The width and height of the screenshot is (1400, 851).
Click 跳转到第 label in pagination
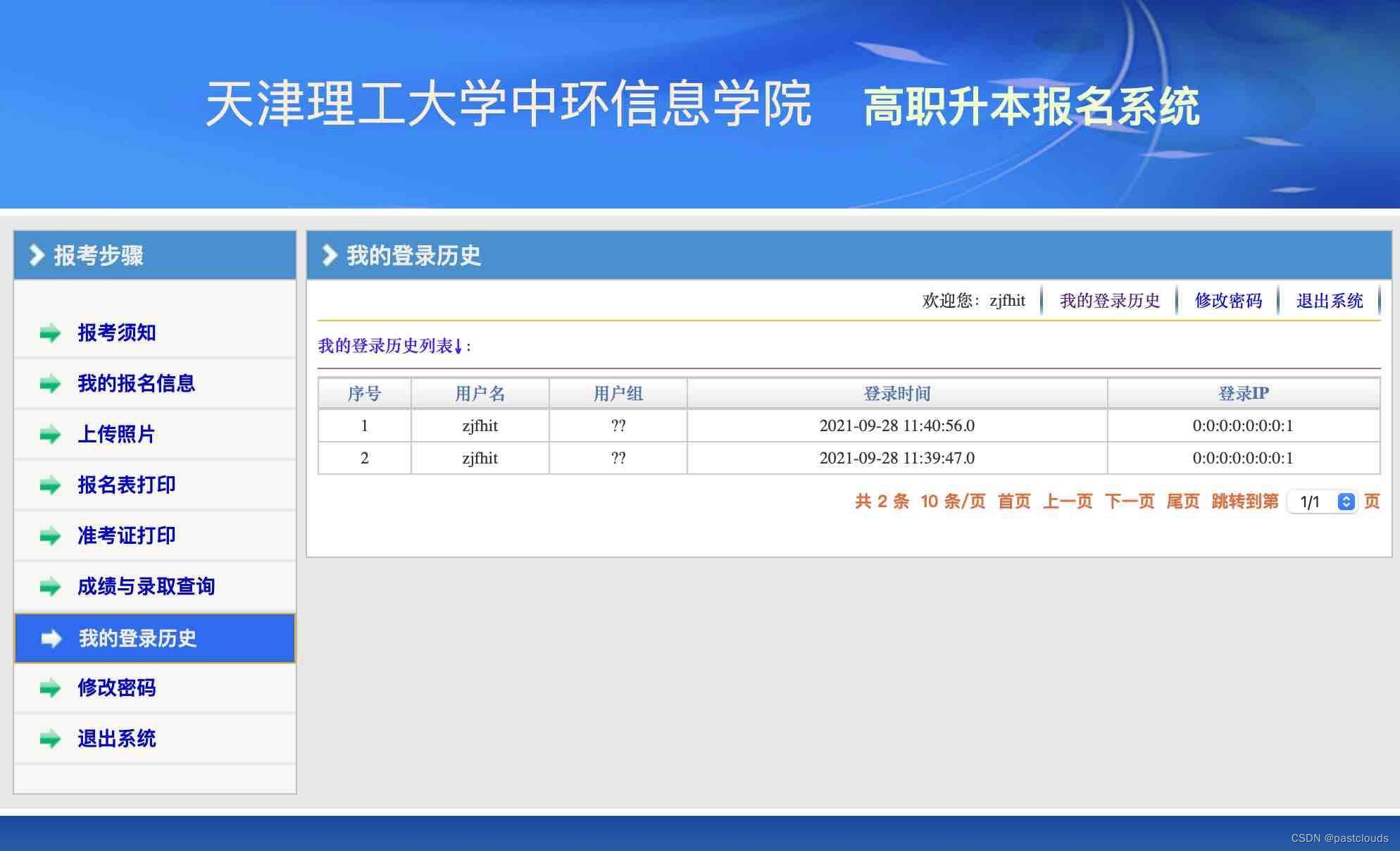pyautogui.click(x=1245, y=502)
